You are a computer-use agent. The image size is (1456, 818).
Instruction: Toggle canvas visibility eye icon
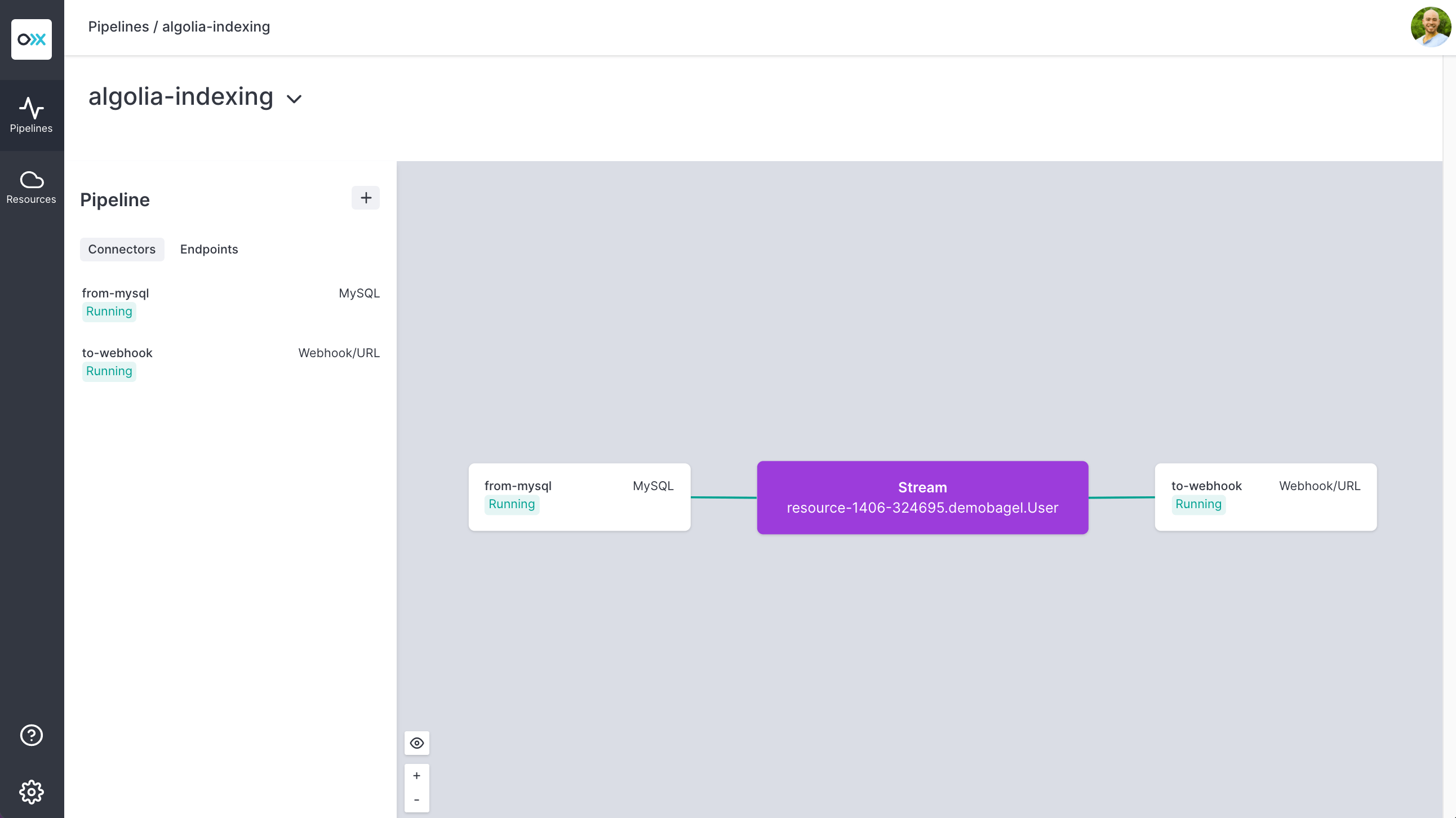point(416,743)
